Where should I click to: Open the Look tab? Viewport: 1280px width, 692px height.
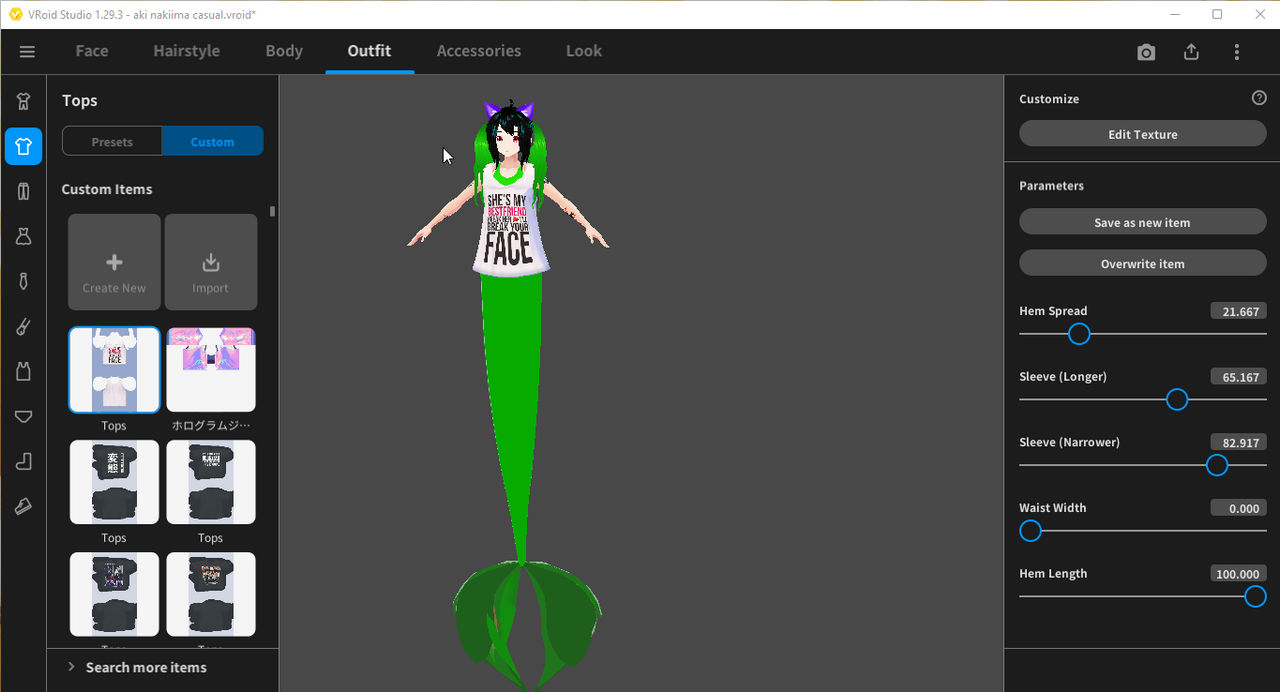[584, 51]
